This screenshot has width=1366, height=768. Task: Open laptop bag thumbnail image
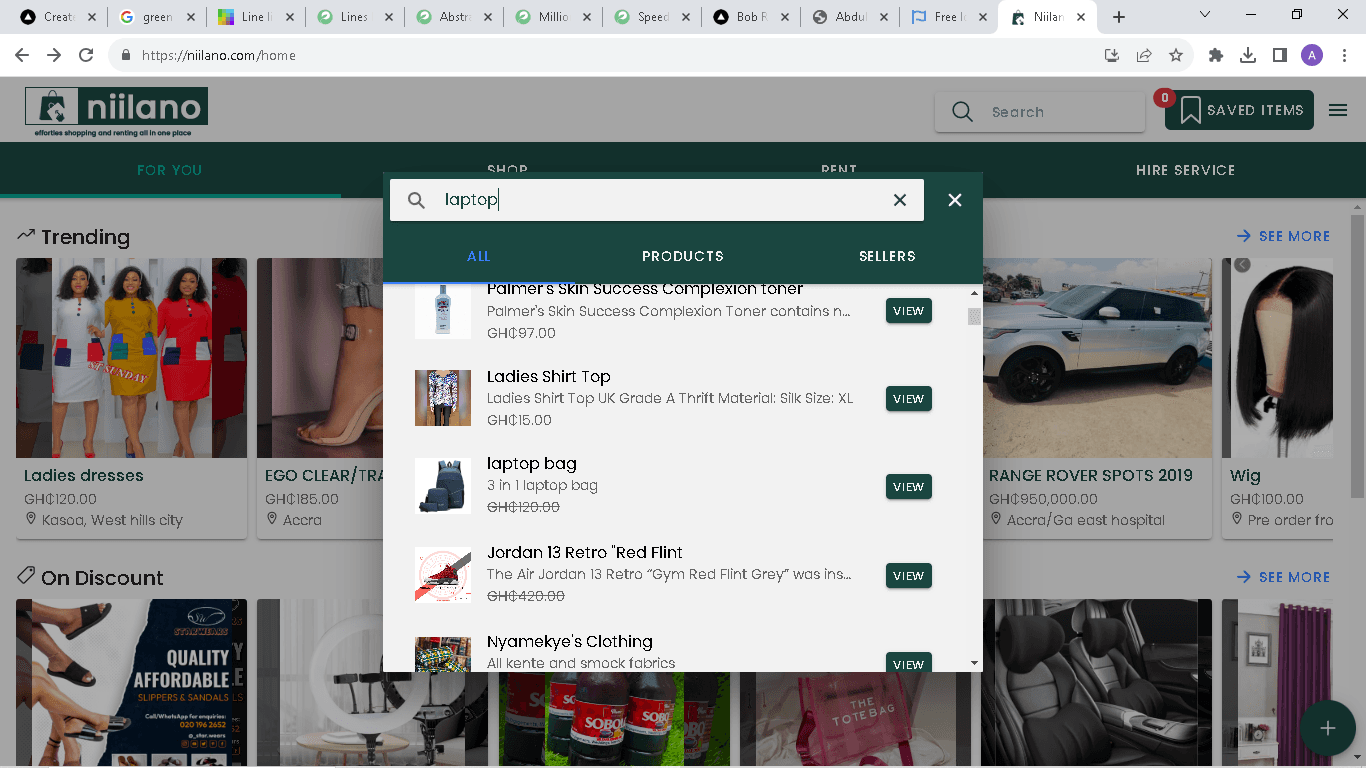click(443, 486)
